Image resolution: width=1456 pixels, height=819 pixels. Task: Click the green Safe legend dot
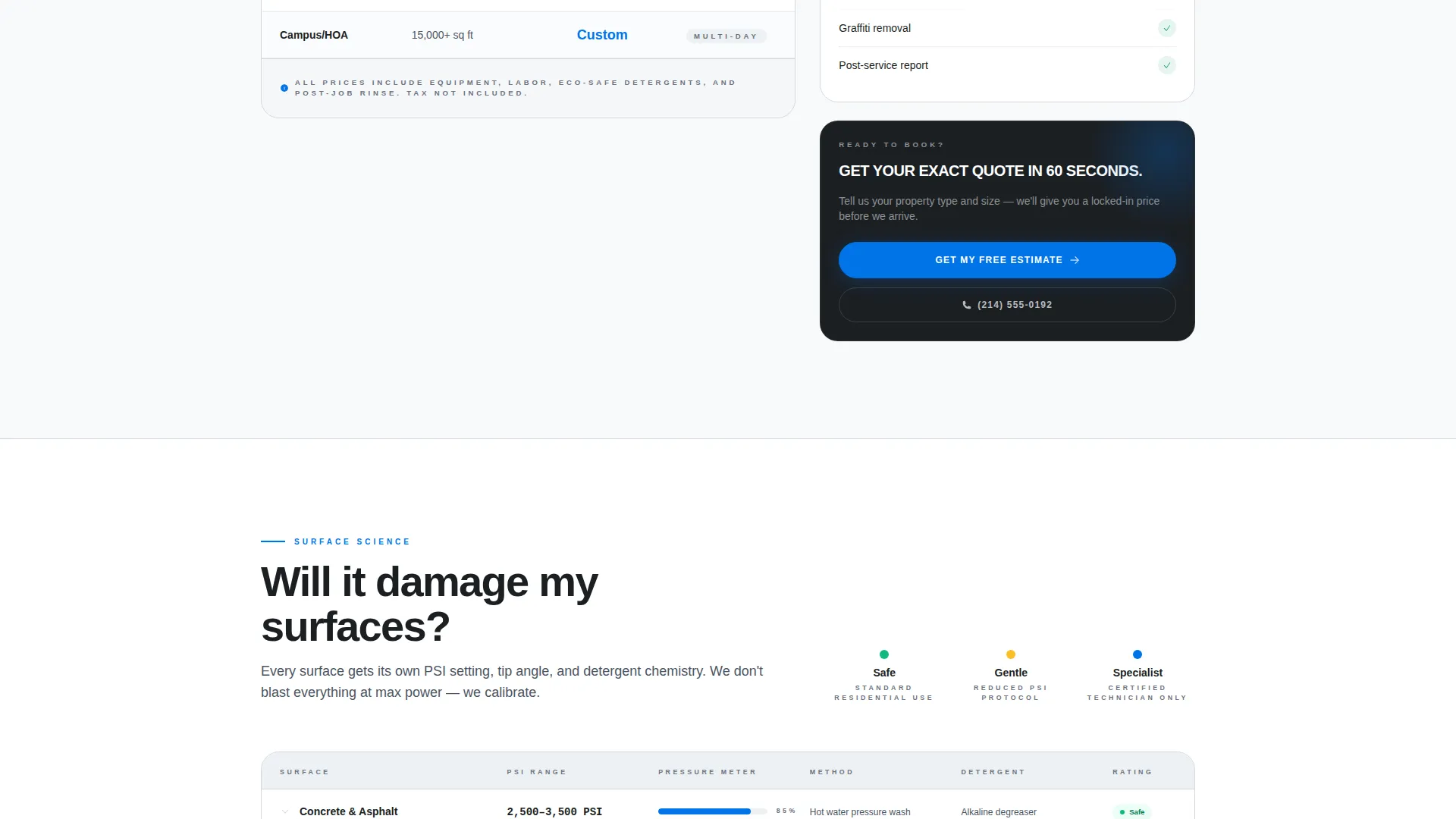pyautogui.click(x=884, y=654)
